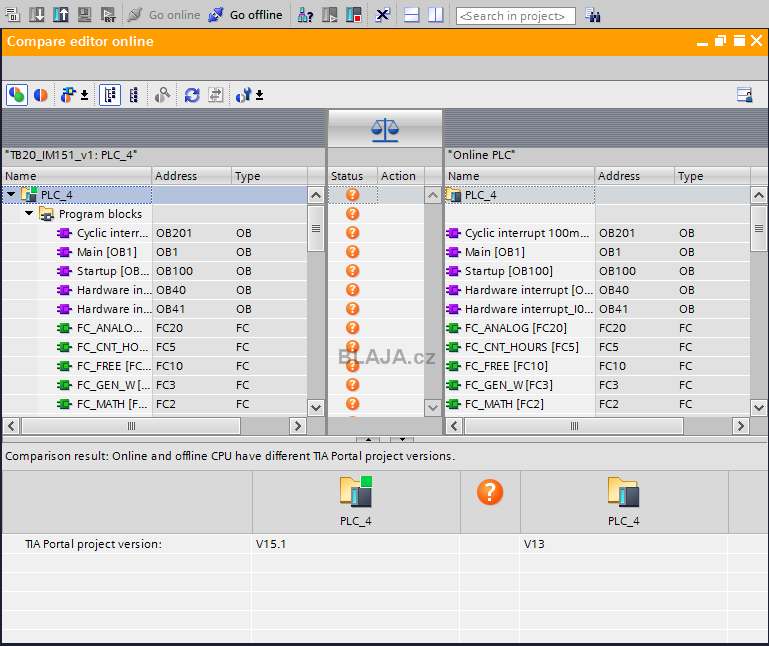769x646 pixels.
Task: Click Start simulation icon
Action: pos(84,15)
